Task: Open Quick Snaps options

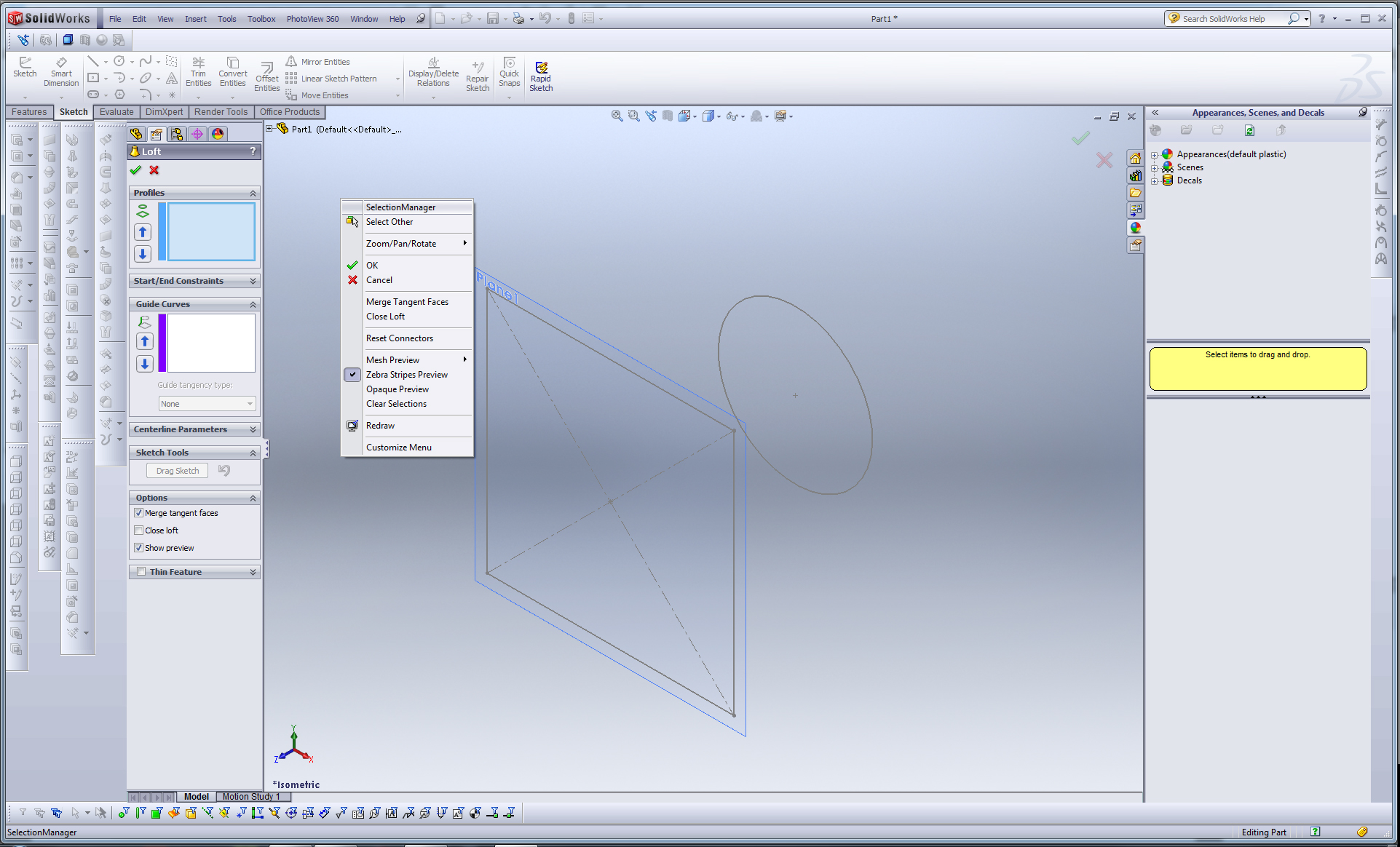Action: pos(510,72)
